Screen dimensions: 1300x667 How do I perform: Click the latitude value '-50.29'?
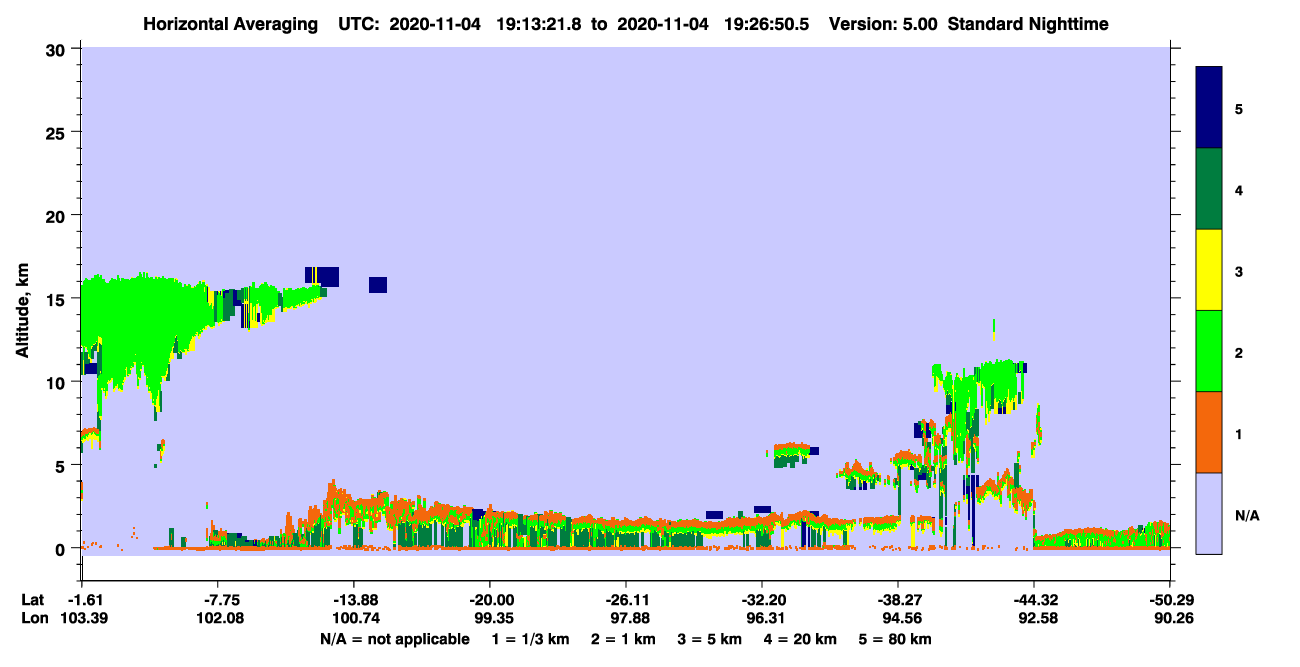click(1169, 600)
